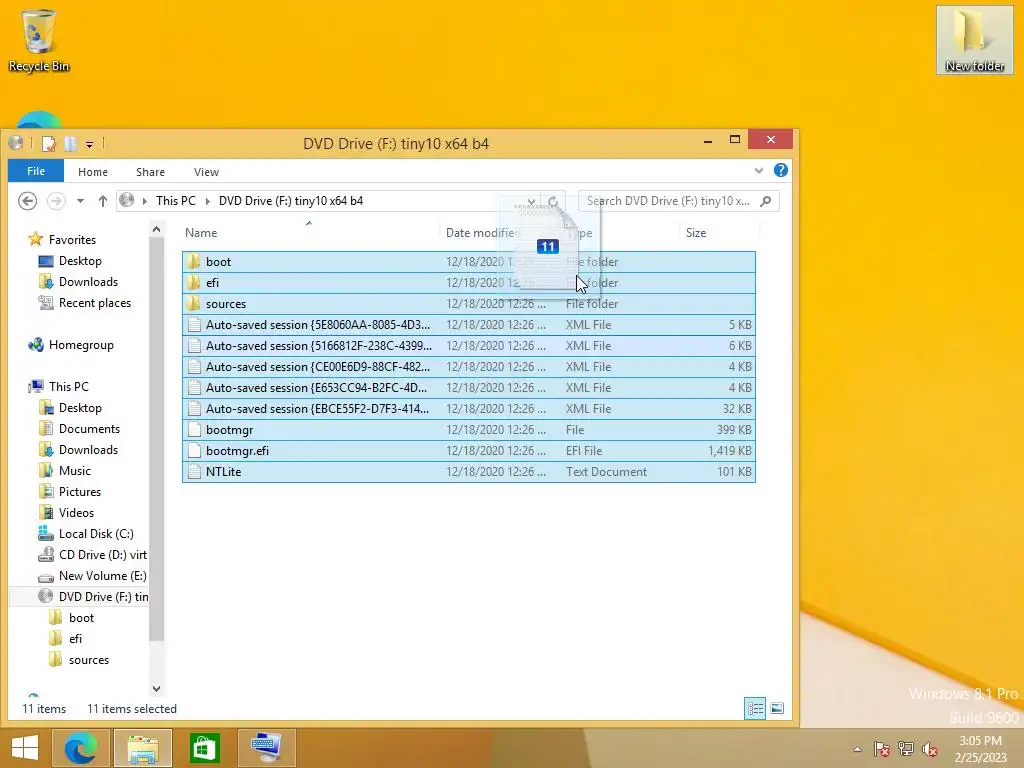Screen dimensions: 1024x768
Task: Select the NTLite text document
Action: coord(468,472)
